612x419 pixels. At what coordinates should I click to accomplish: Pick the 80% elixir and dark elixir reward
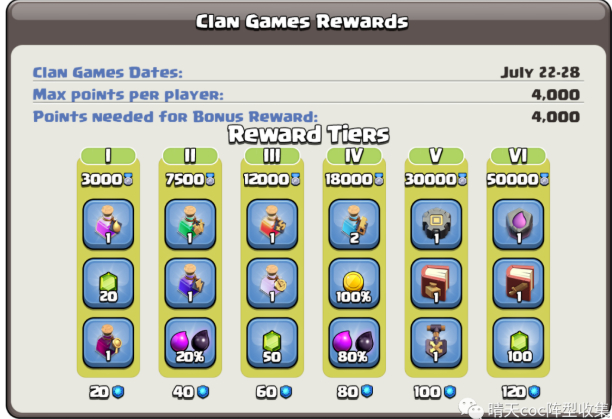pyautogui.click(x=354, y=343)
